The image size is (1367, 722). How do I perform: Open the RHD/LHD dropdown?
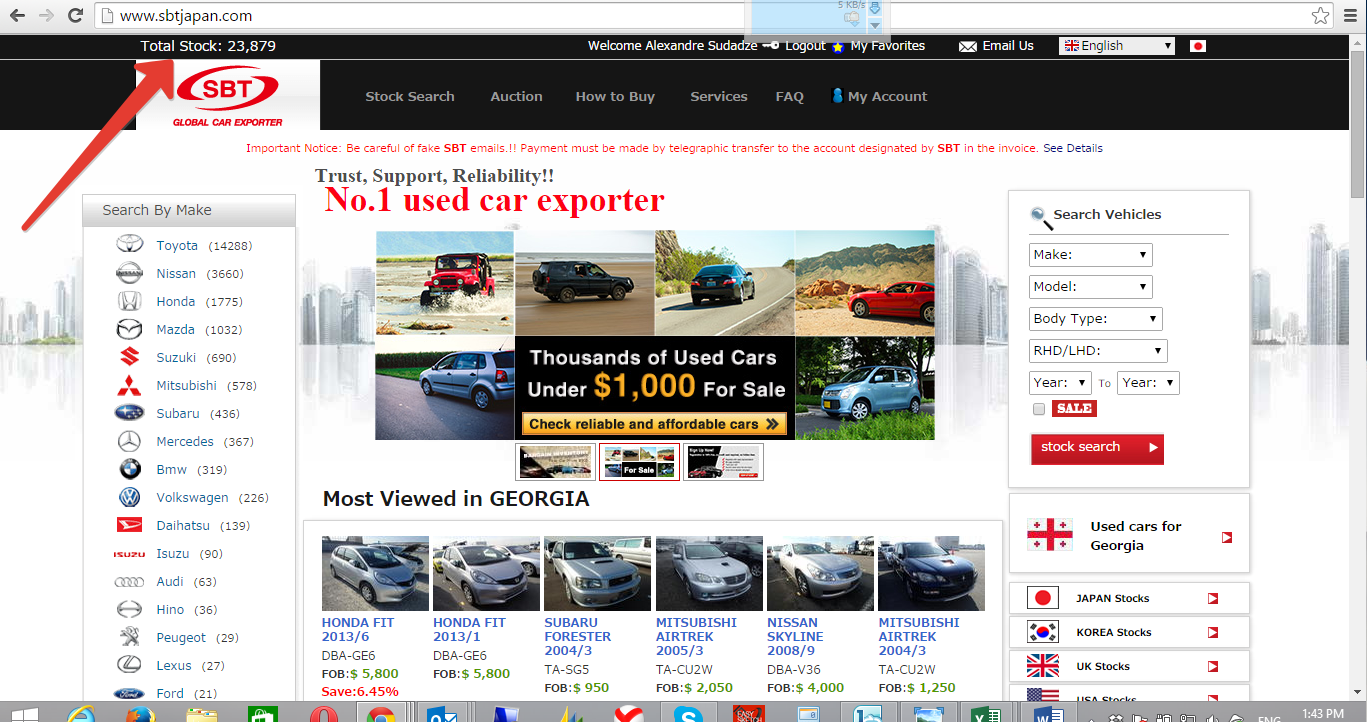(x=1098, y=351)
